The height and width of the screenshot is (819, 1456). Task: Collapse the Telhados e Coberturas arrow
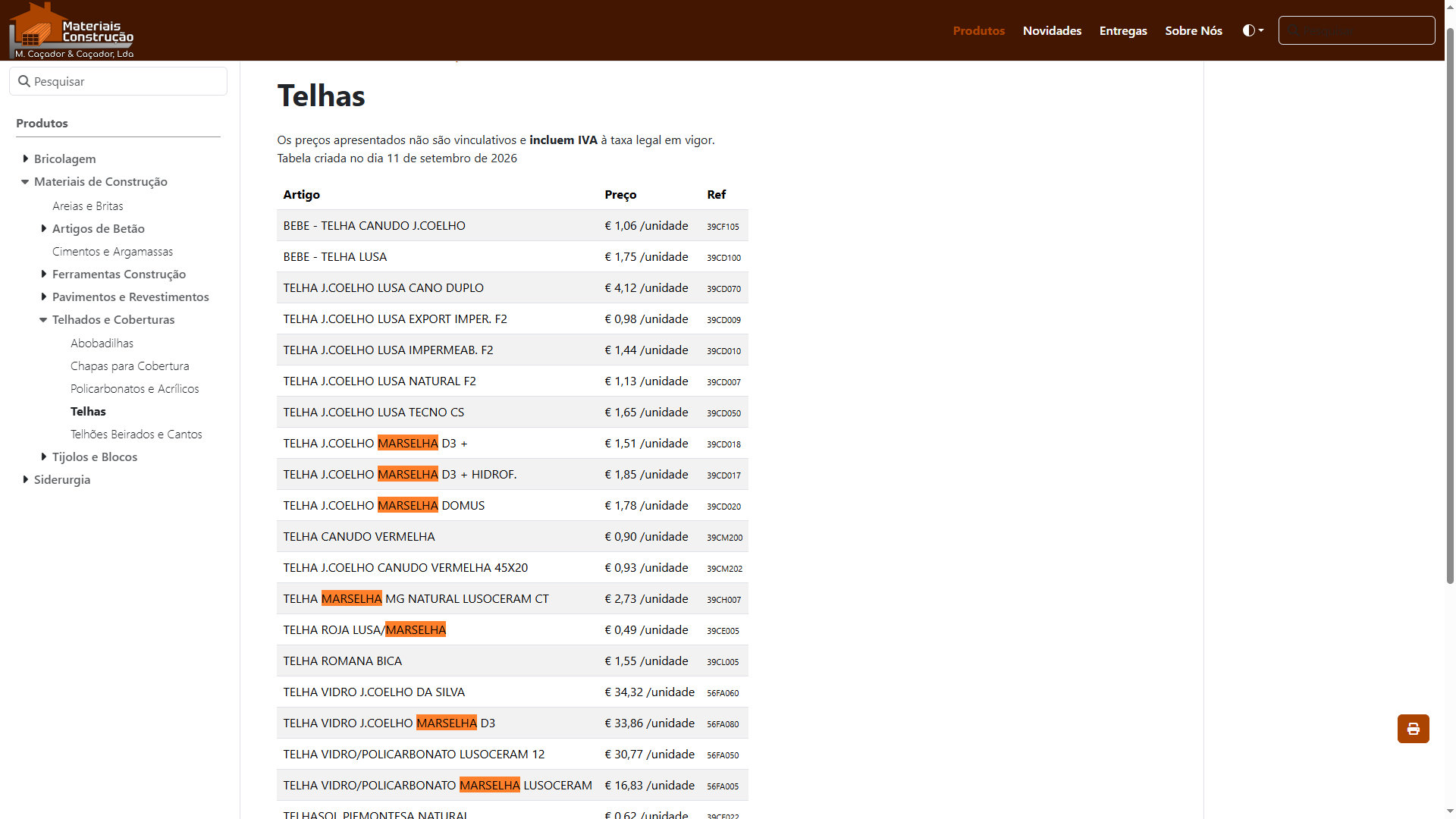click(x=43, y=319)
